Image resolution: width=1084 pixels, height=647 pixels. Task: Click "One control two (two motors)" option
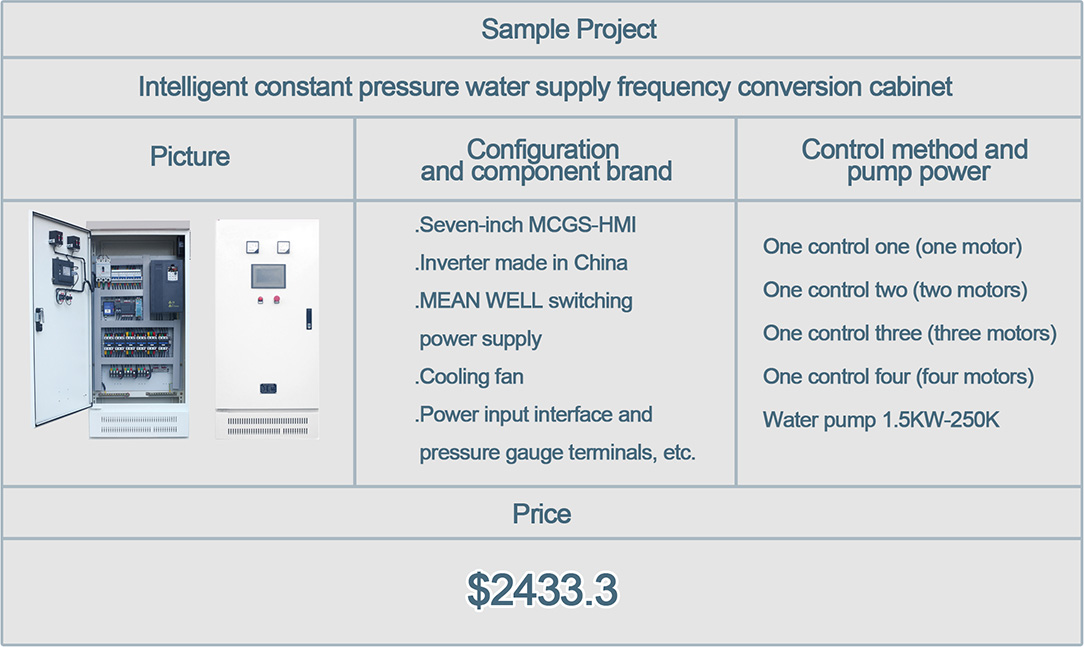click(x=895, y=290)
